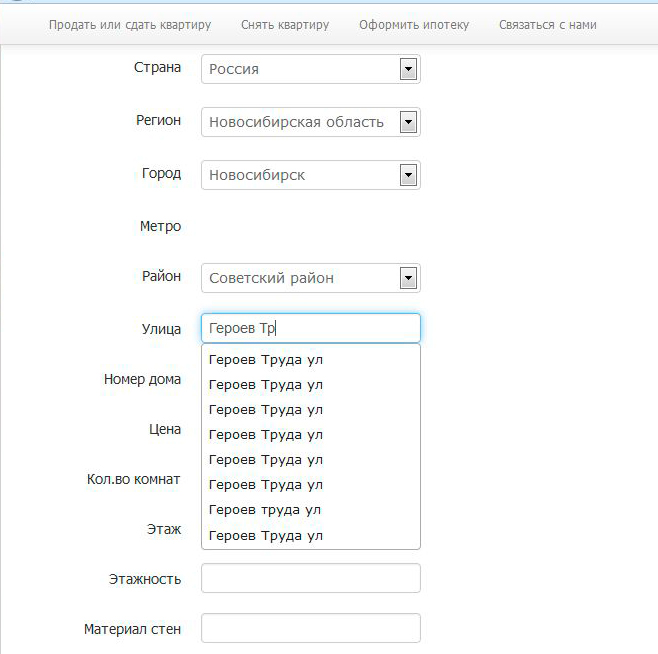658x654 pixels.
Task: Click the Материал стен input field
Action: (311, 628)
